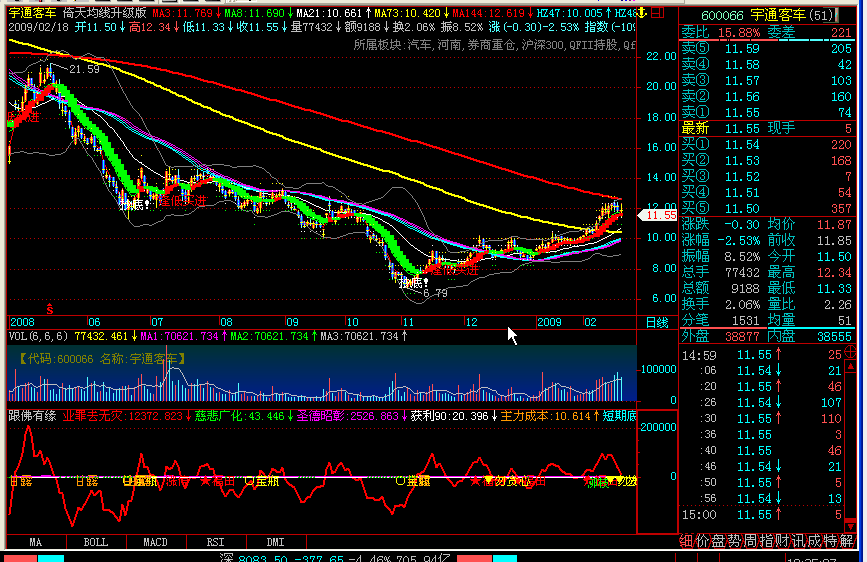Click the 内盘 38555 value

(834, 336)
